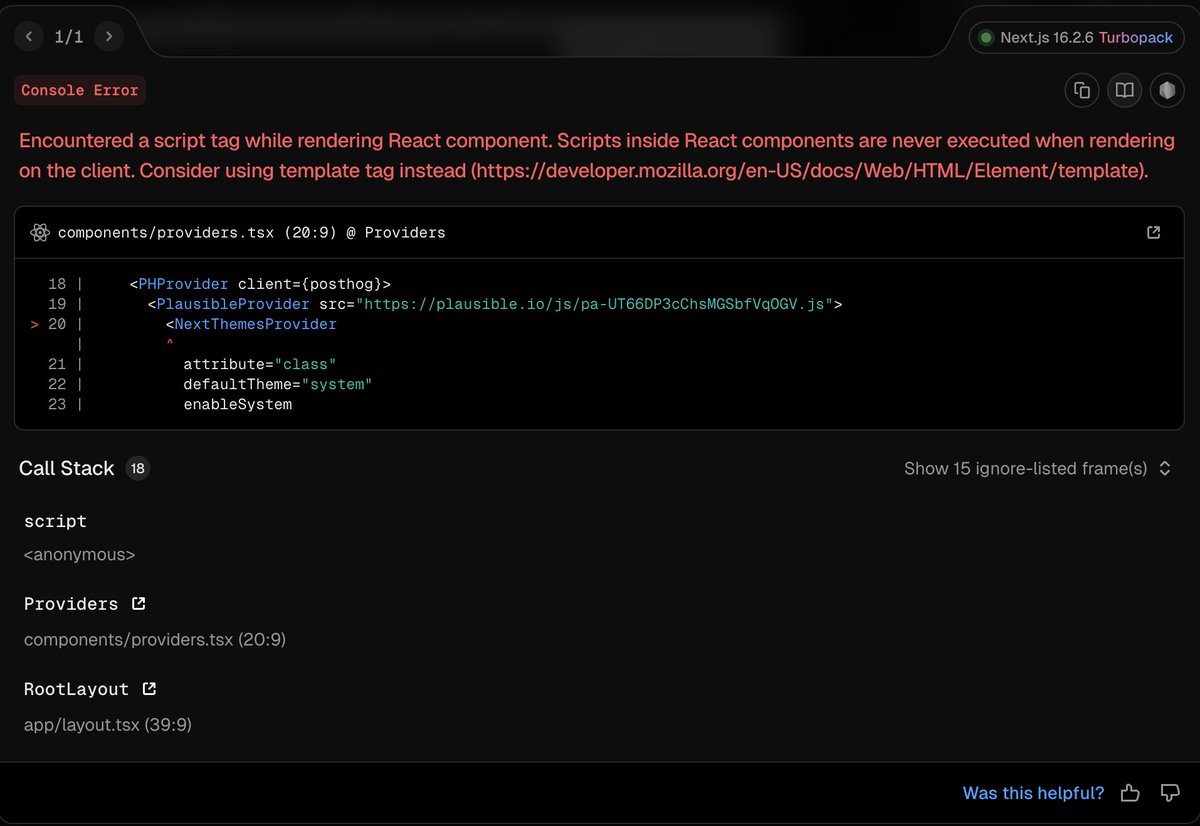Click Next.js 16.2.6 Turbopack badge

(1076, 38)
